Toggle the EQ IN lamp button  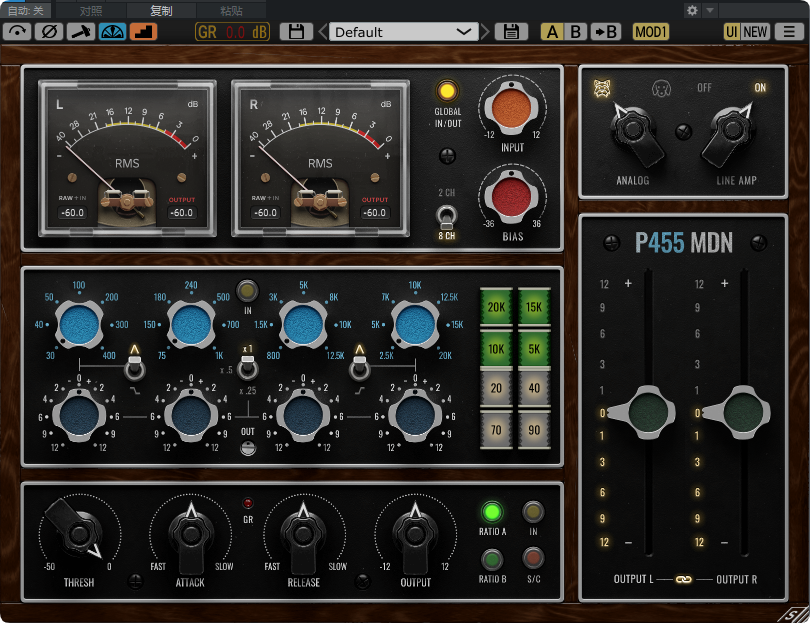tap(247, 291)
